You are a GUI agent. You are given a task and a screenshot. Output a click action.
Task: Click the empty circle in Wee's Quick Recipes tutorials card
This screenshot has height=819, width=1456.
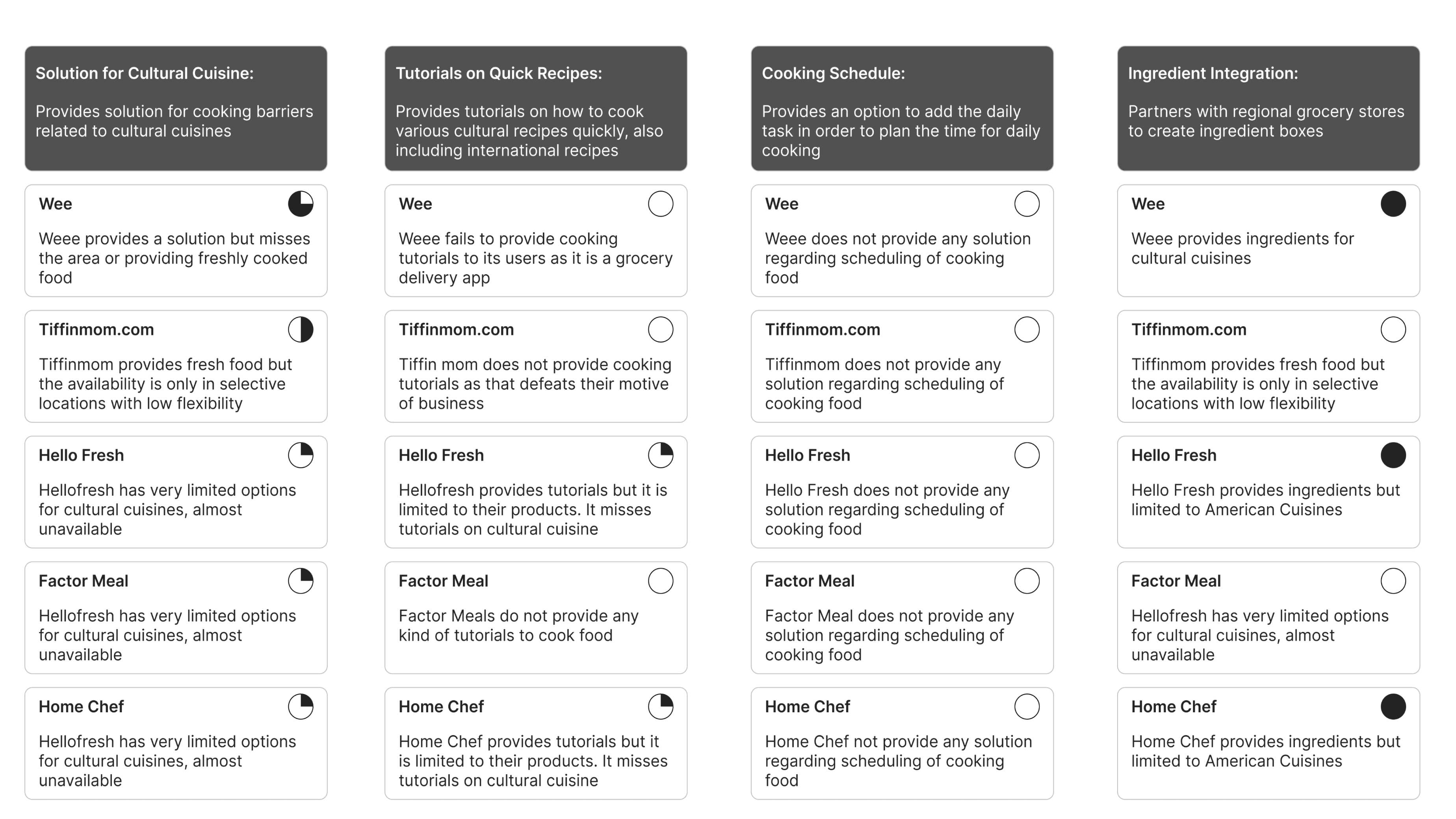click(660, 204)
